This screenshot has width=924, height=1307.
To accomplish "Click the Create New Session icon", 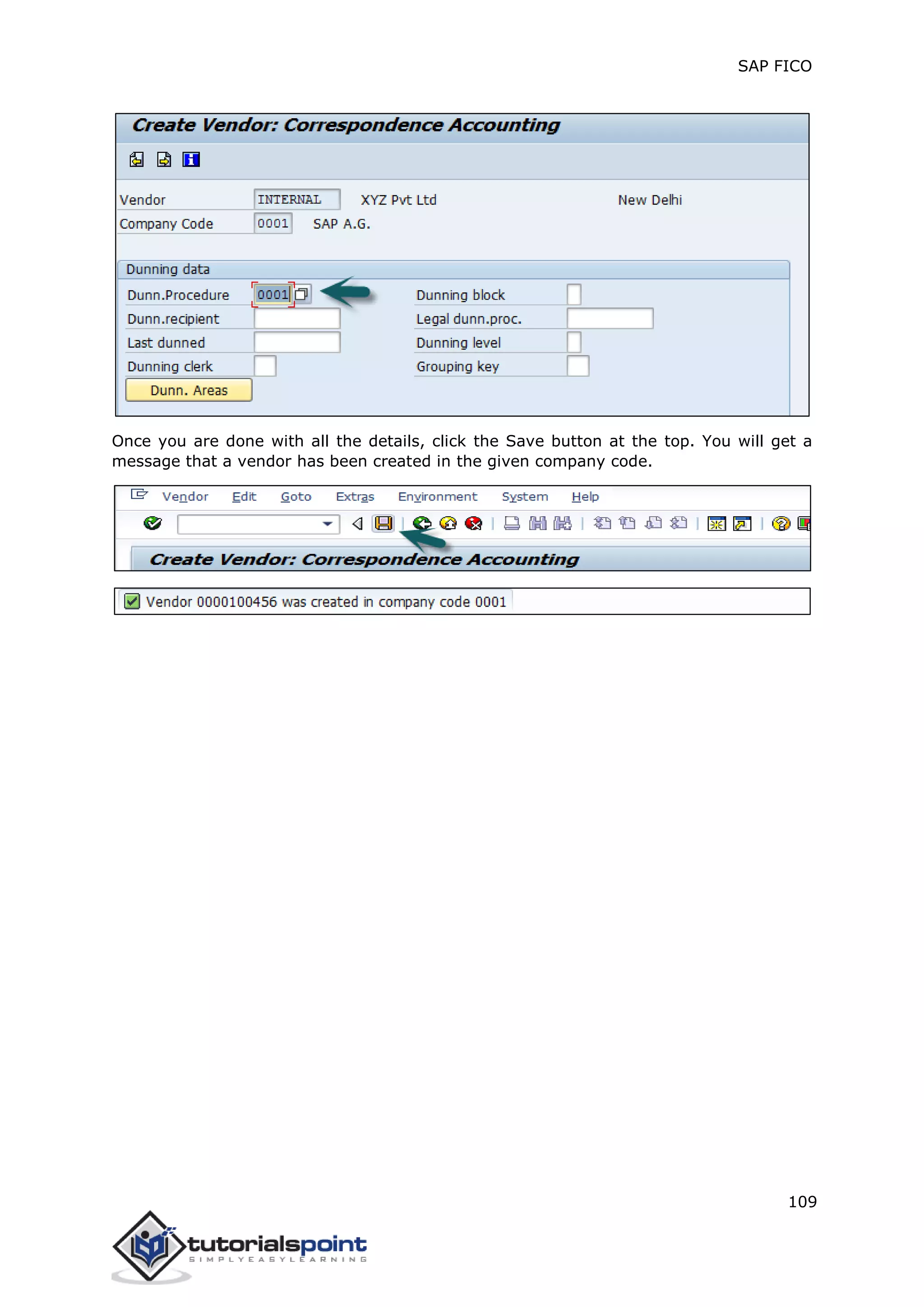I will 717,524.
